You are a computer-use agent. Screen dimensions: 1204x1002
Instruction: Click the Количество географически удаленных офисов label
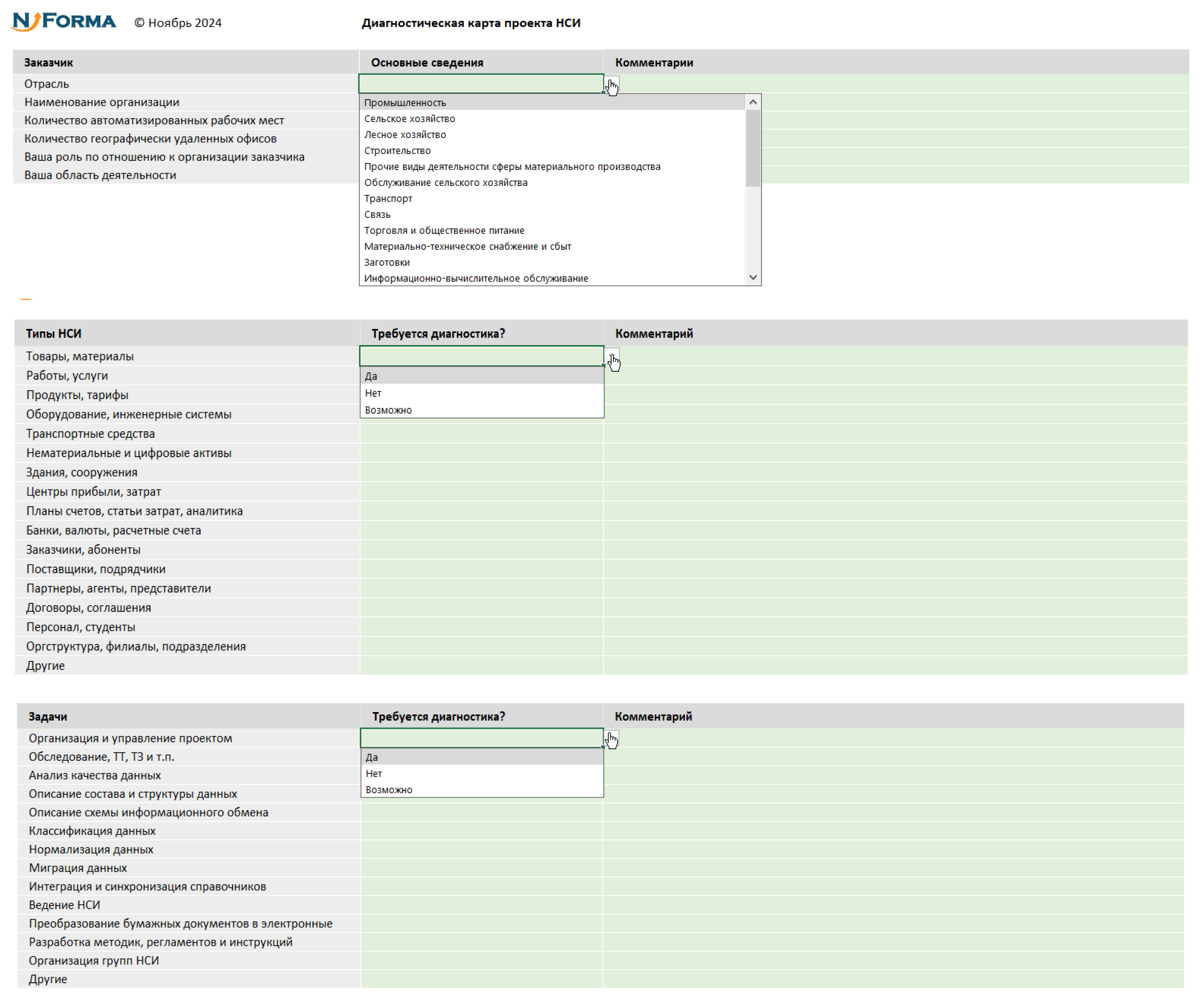pyautogui.click(x=150, y=139)
